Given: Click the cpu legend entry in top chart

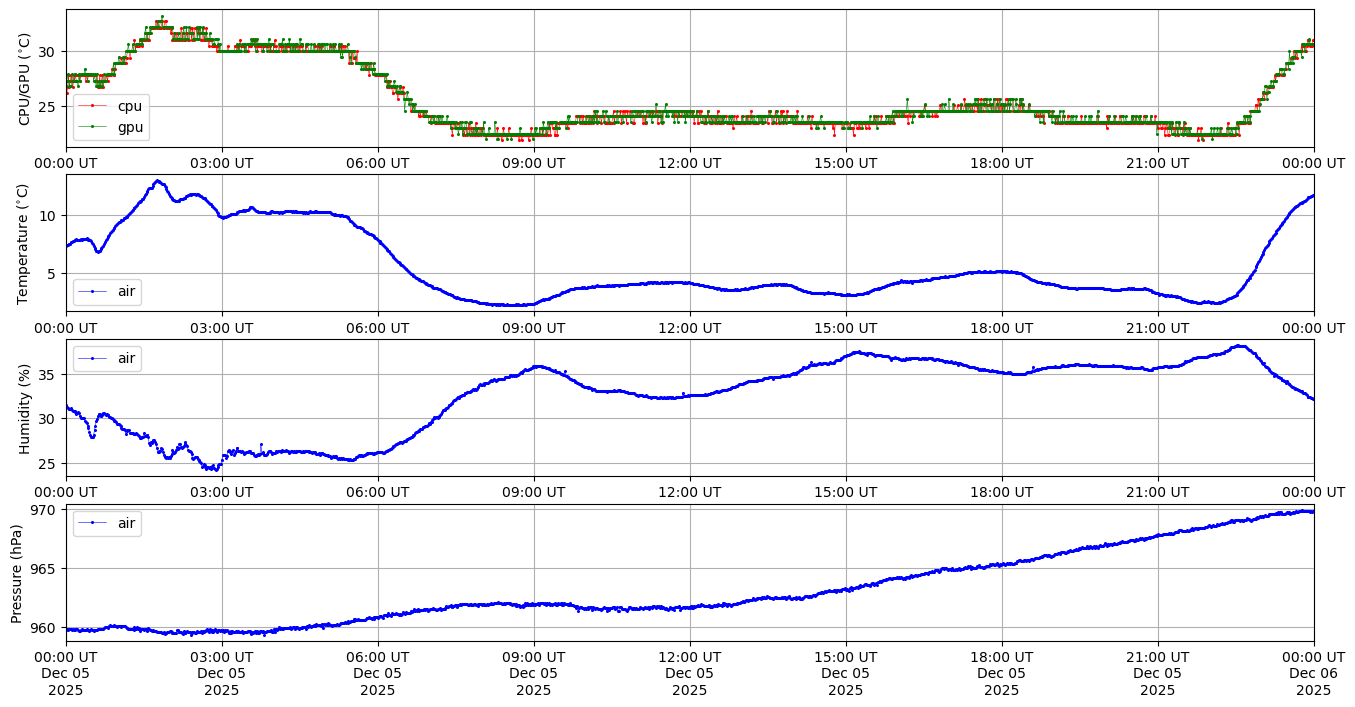Looking at the screenshot, I should pos(129,106).
